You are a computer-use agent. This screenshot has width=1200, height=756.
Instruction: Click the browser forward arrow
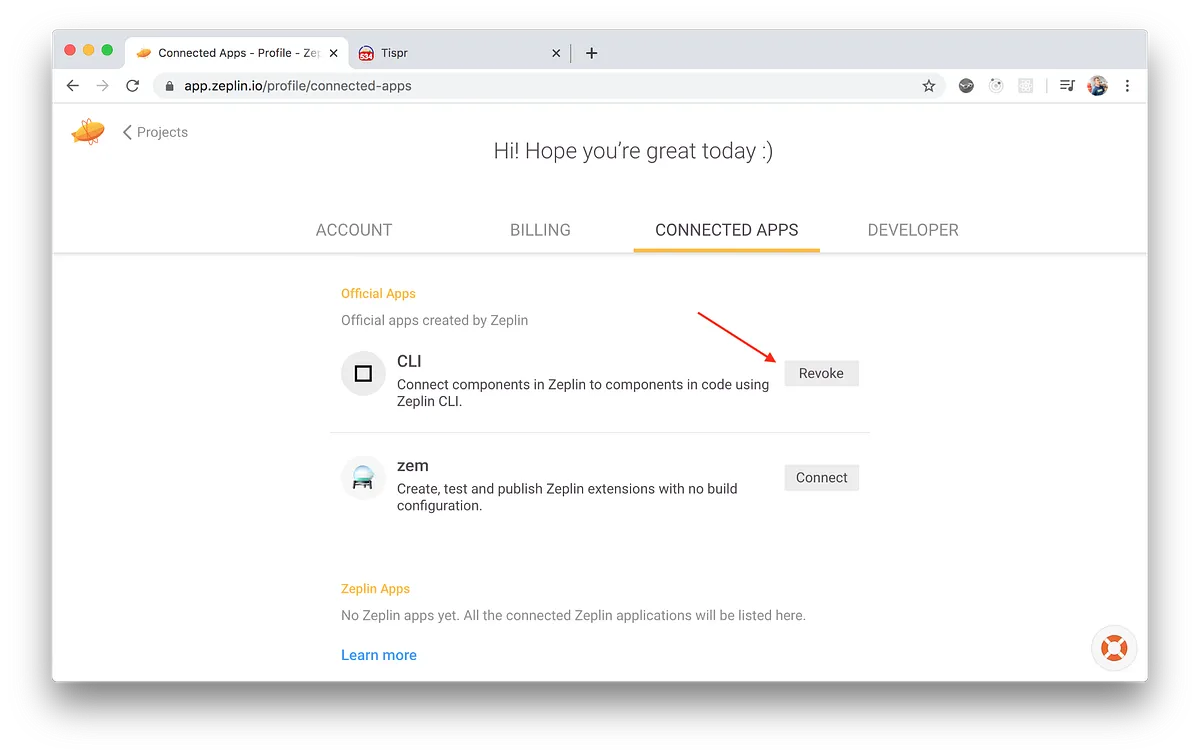(x=102, y=86)
